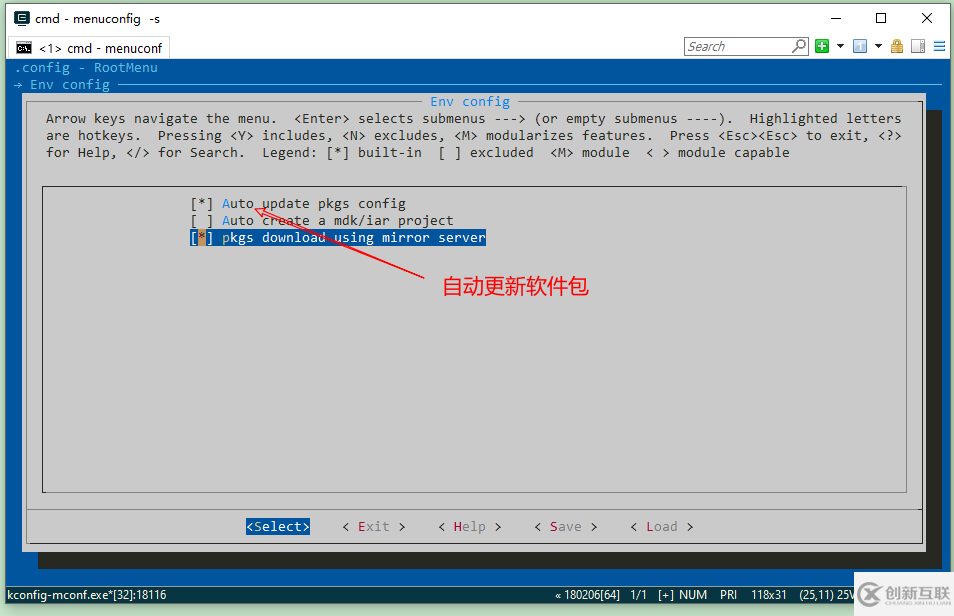Click the < Help > button
Image resolution: width=954 pixels, height=616 pixels.
(x=469, y=527)
